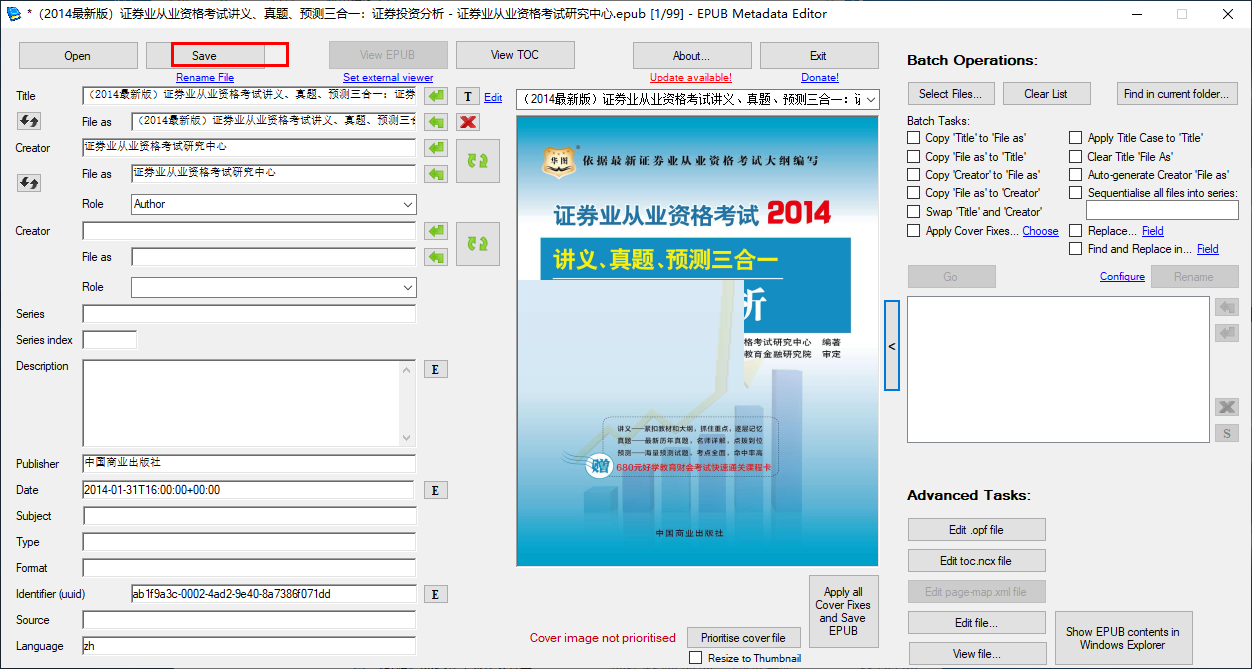This screenshot has width=1252, height=669.
Task: Click the green arrow beside the first Creator field
Action: point(435,148)
